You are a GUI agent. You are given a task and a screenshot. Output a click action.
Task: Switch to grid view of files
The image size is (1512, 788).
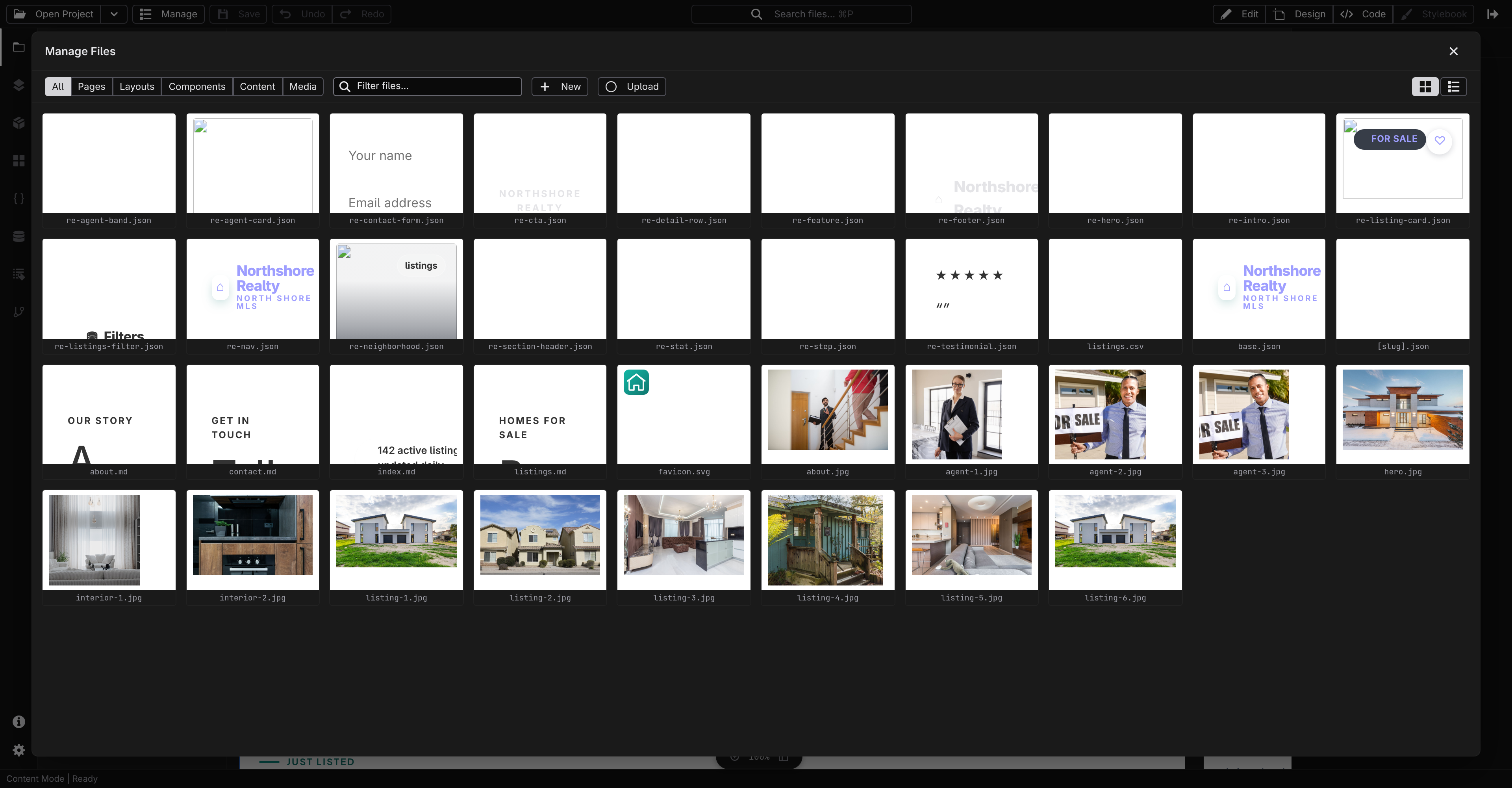click(1425, 86)
